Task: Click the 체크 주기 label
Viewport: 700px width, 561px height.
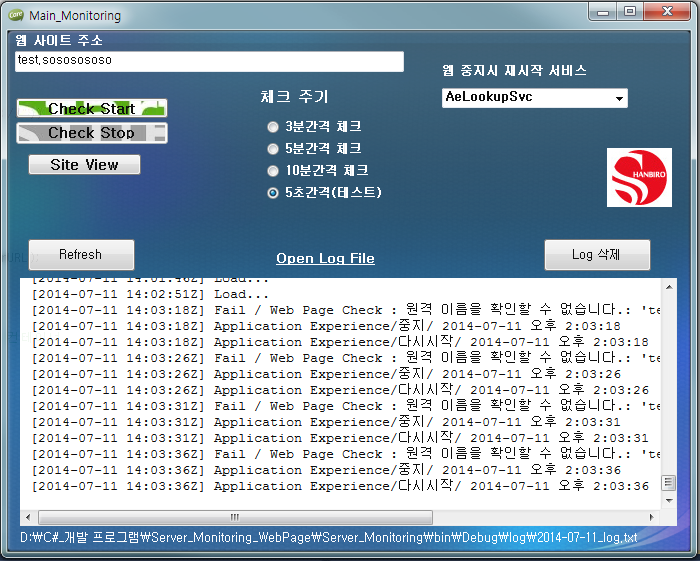Action: (x=295, y=96)
